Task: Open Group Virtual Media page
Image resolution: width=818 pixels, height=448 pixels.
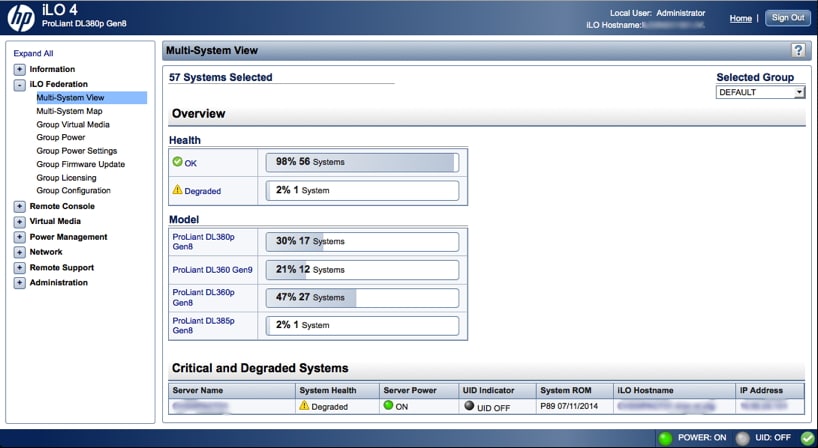Action: 73,125
